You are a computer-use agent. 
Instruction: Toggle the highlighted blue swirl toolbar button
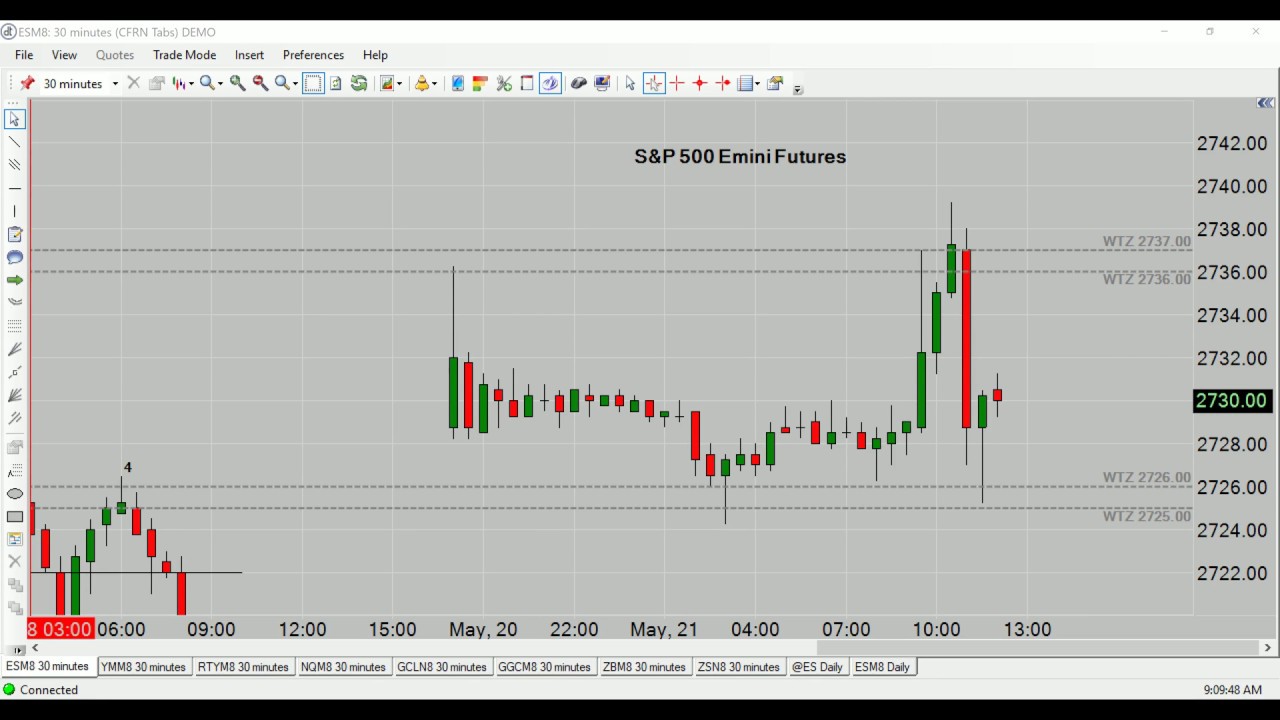550,83
